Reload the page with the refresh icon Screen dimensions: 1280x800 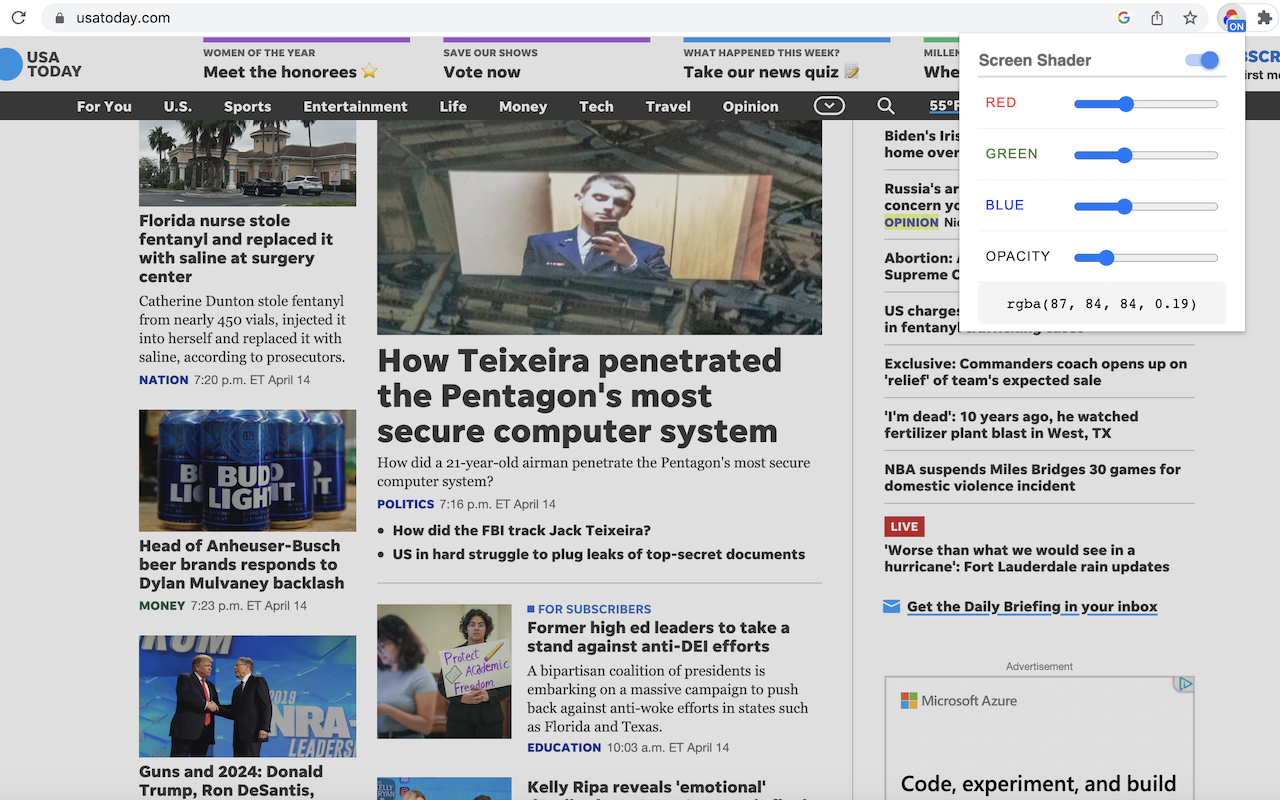(x=18, y=18)
